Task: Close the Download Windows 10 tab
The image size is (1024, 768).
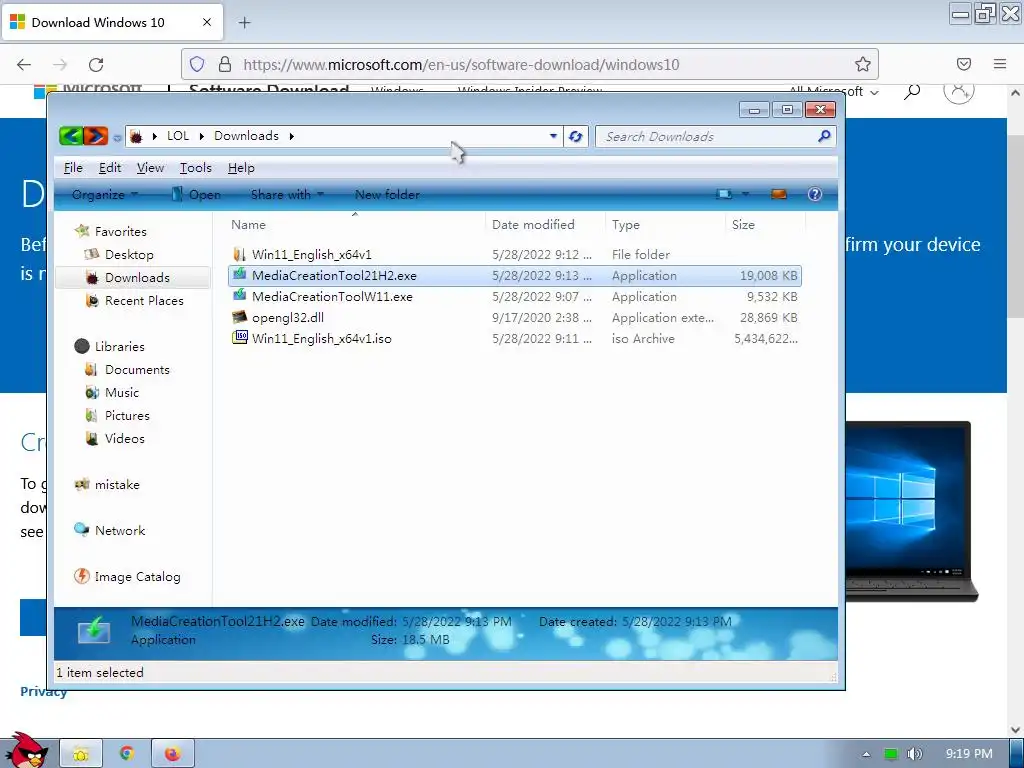Action: tap(207, 22)
